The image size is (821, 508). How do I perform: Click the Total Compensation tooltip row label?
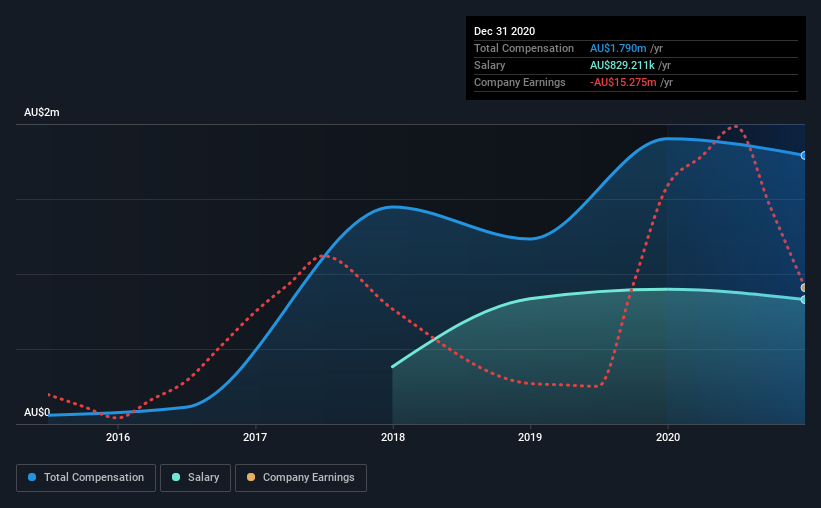pos(524,48)
